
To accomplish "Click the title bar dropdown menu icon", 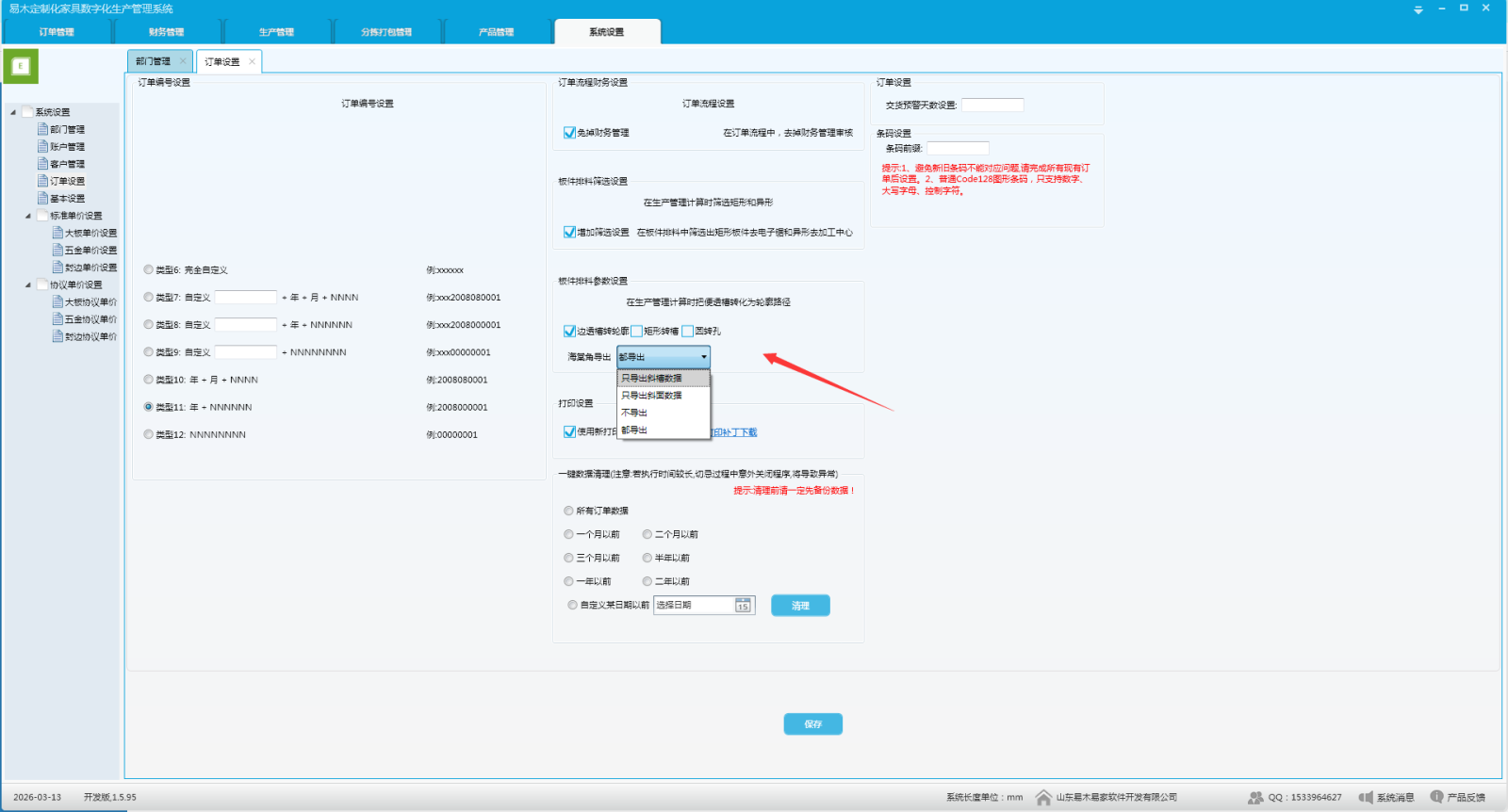I will (1418, 9).
